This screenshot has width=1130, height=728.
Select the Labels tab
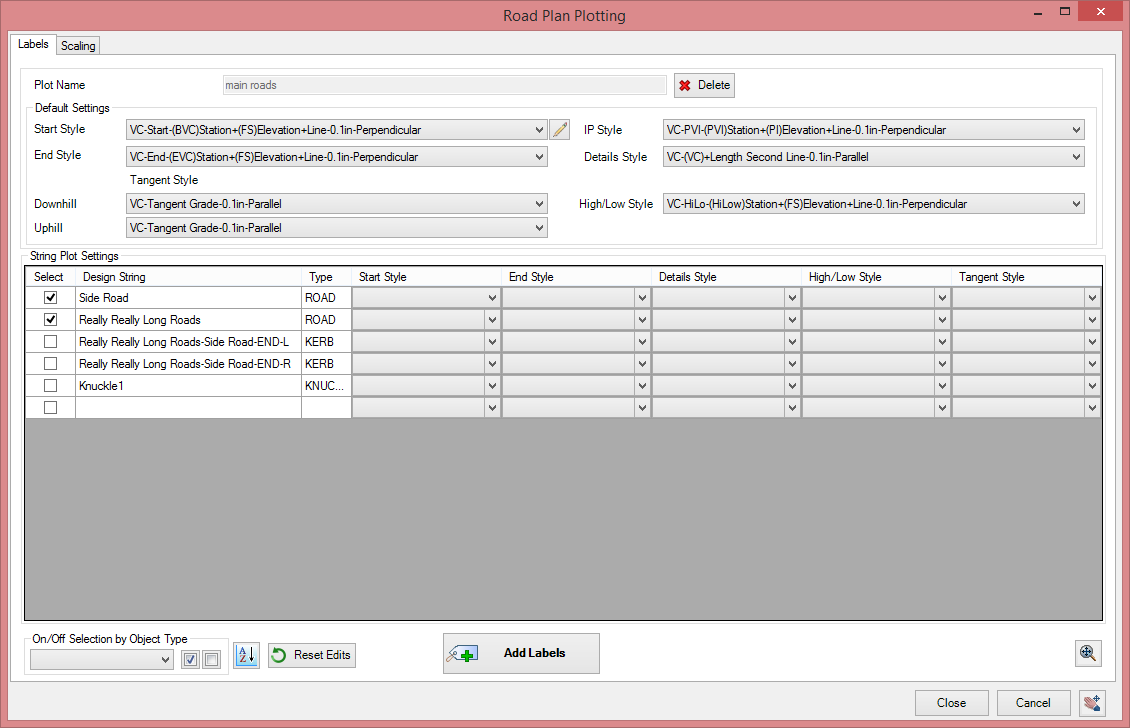point(33,44)
